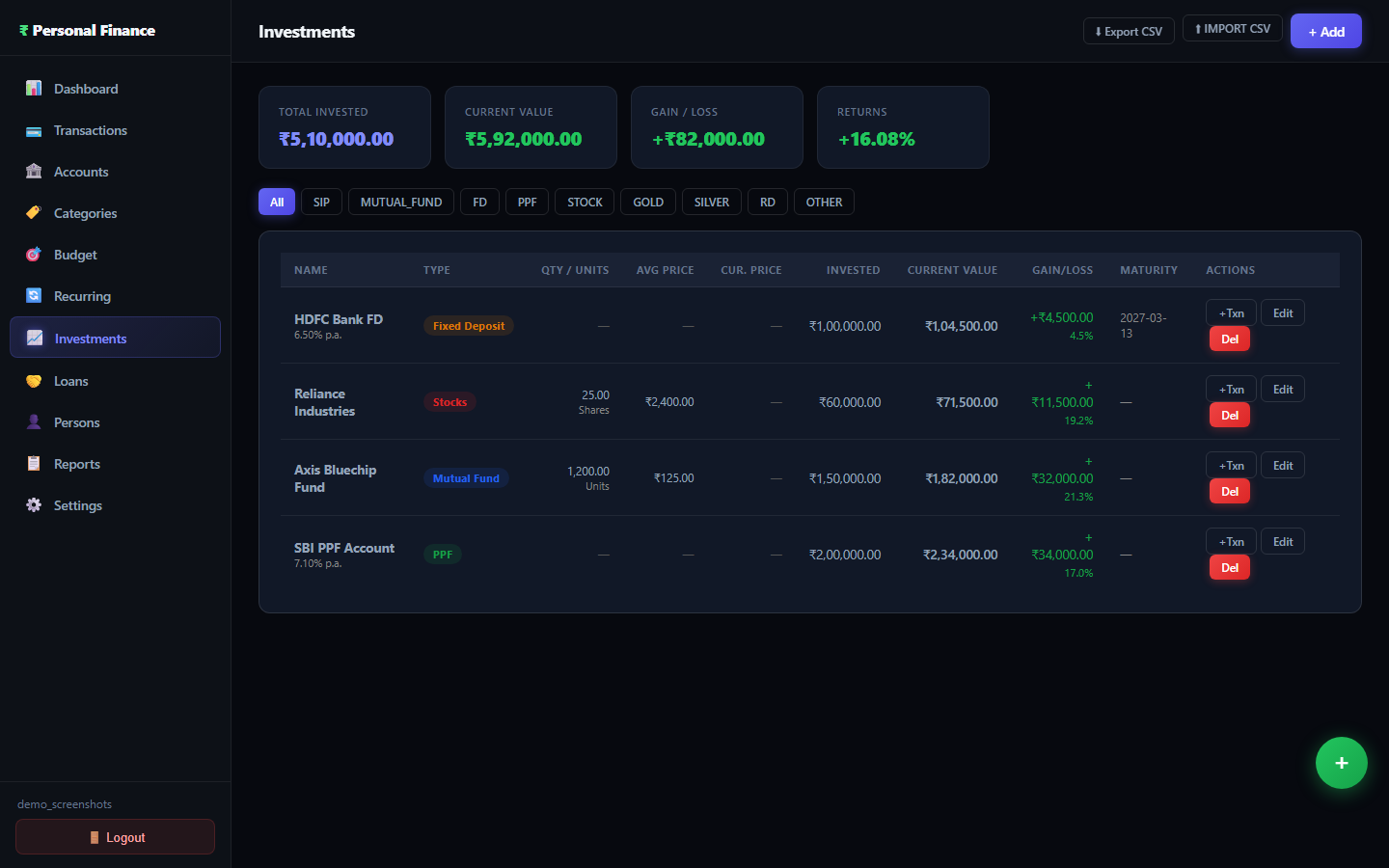The width and height of the screenshot is (1389, 868).
Task: Click the Persons silhouette icon
Action: (x=34, y=422)
